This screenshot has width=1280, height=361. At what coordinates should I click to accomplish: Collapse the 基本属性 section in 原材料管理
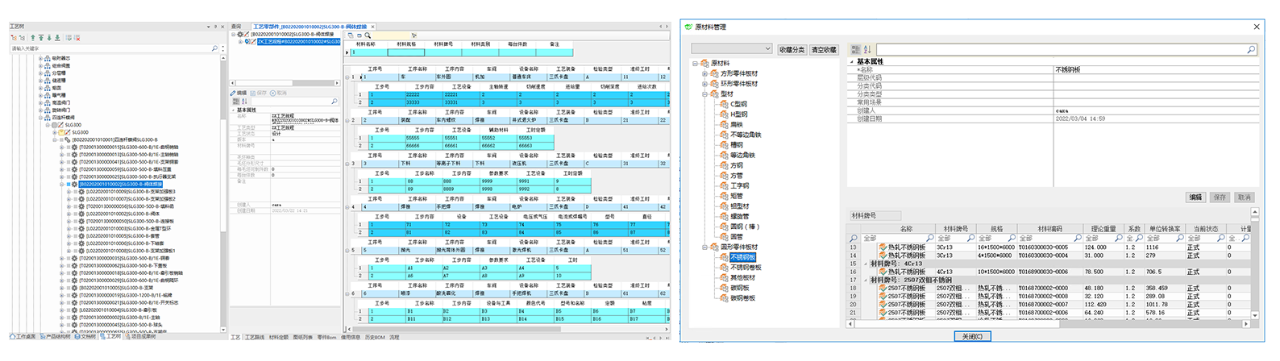(852, 61)
